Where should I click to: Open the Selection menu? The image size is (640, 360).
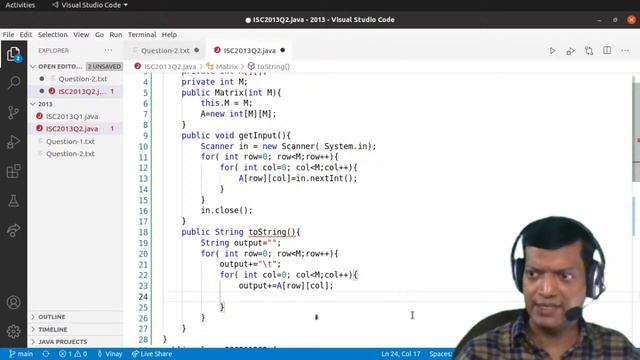(53, 35)
